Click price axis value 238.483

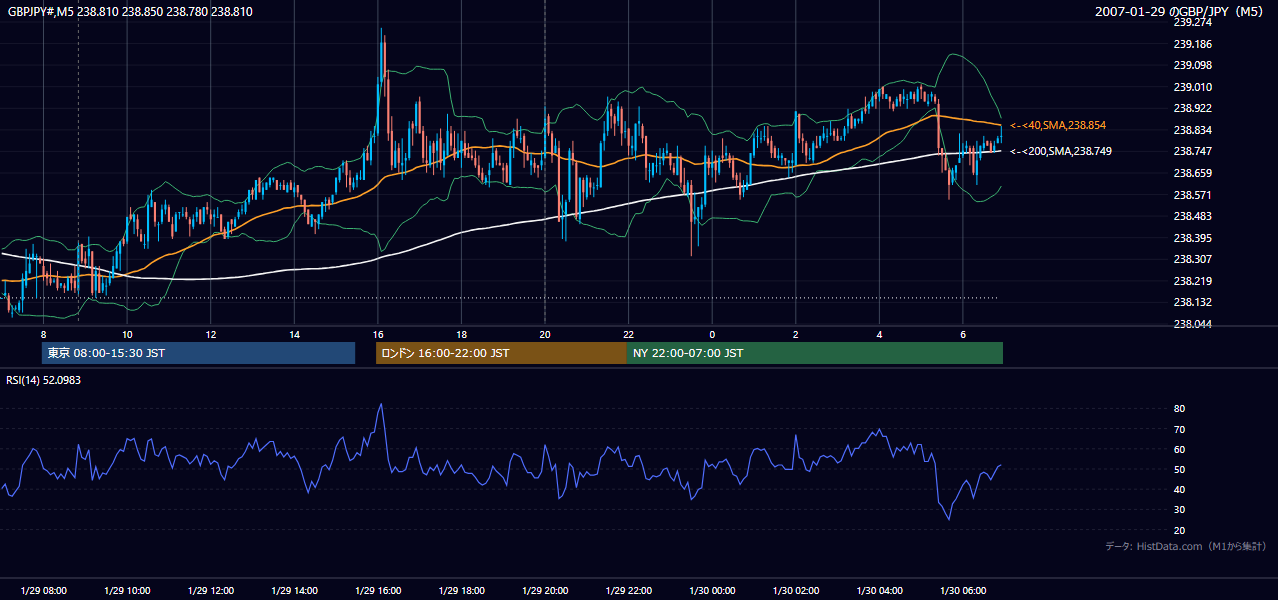point(1192,216)
